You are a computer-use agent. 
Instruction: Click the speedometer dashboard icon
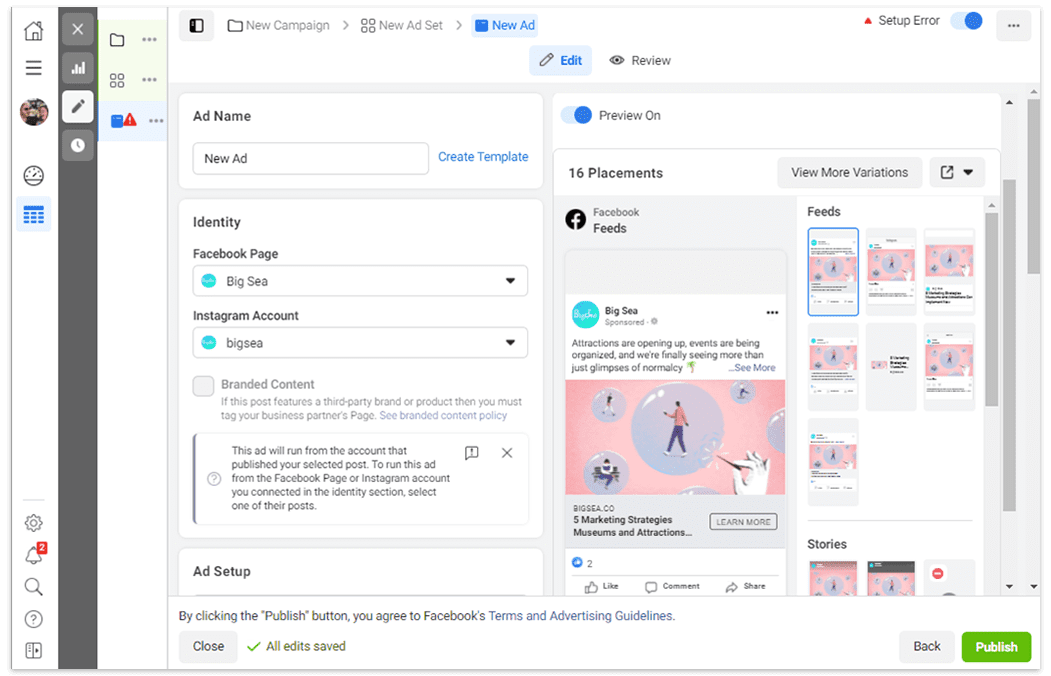33,175
